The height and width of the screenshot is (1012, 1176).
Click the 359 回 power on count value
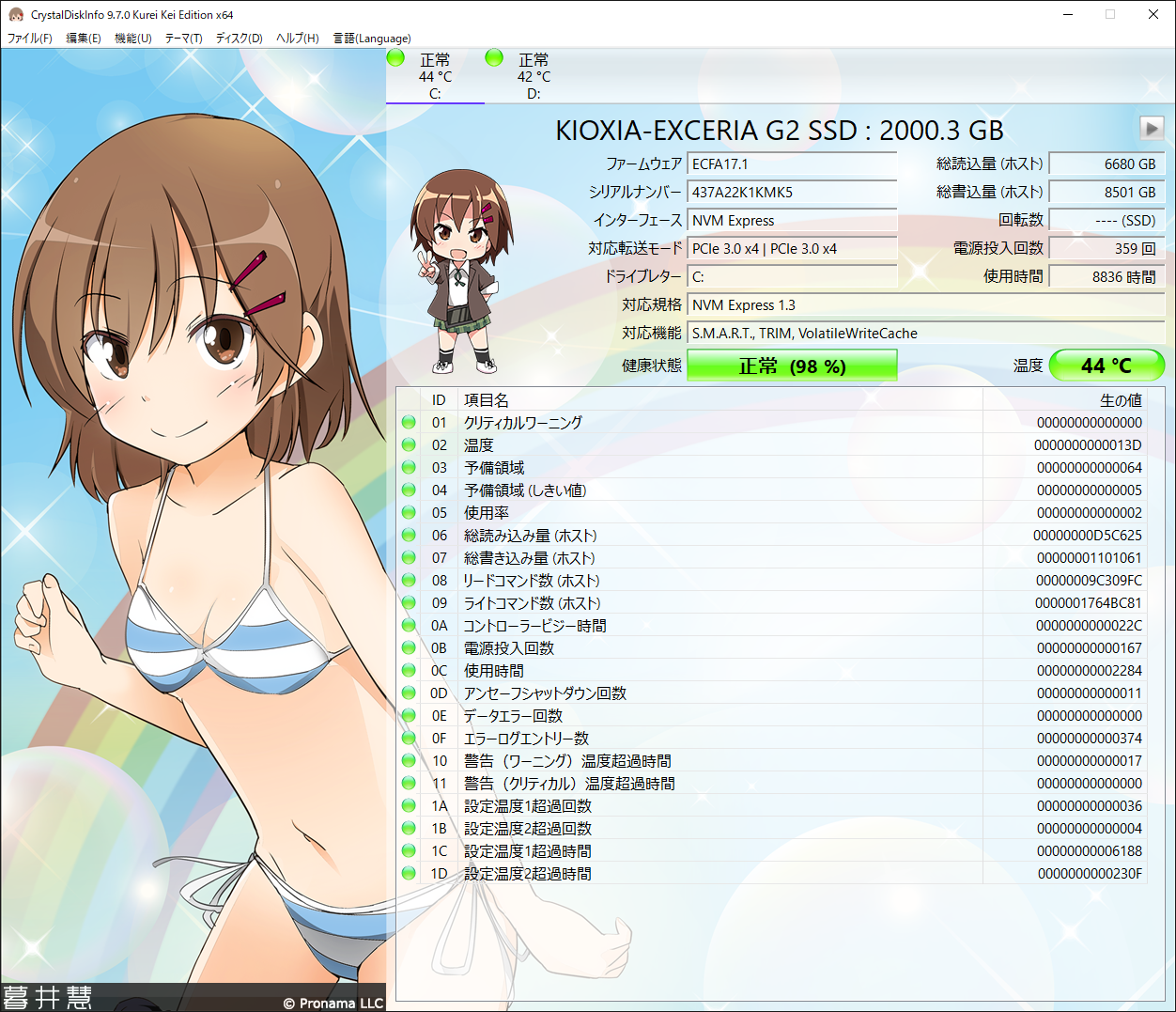coord(1106,249)
